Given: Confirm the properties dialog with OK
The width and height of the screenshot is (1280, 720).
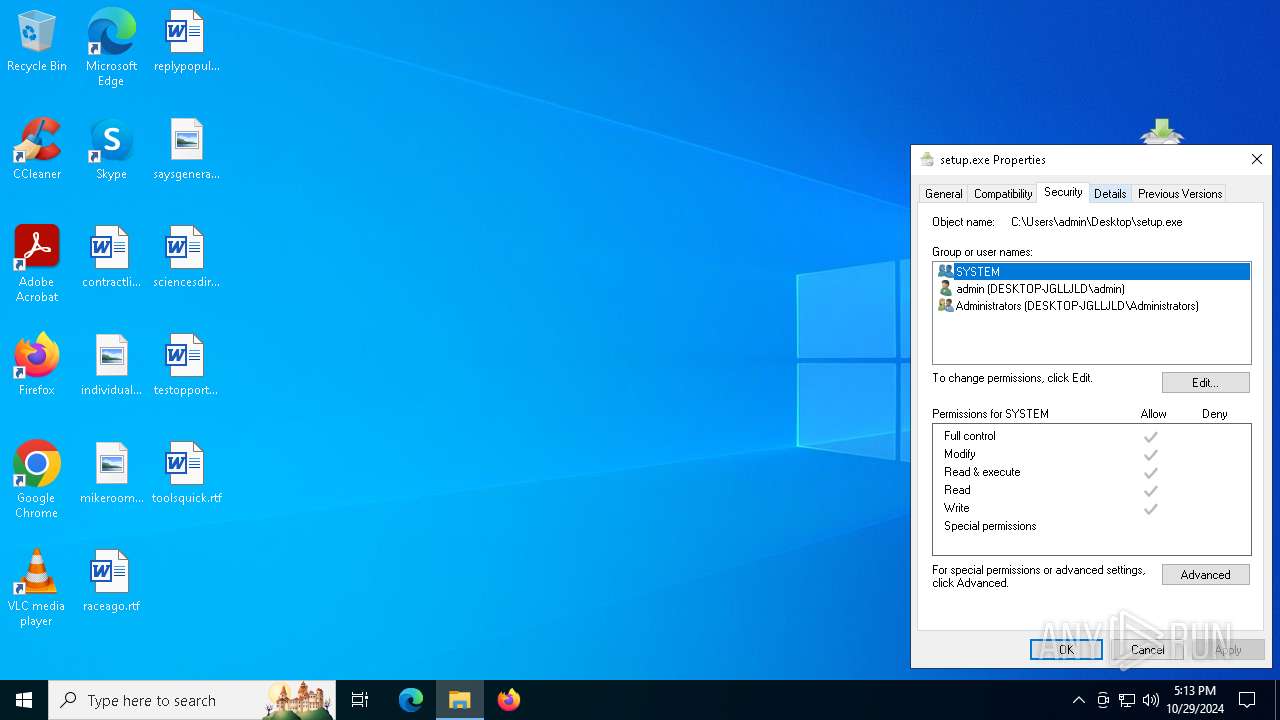Looking at the screenshot, I should tap(1066, 650).
